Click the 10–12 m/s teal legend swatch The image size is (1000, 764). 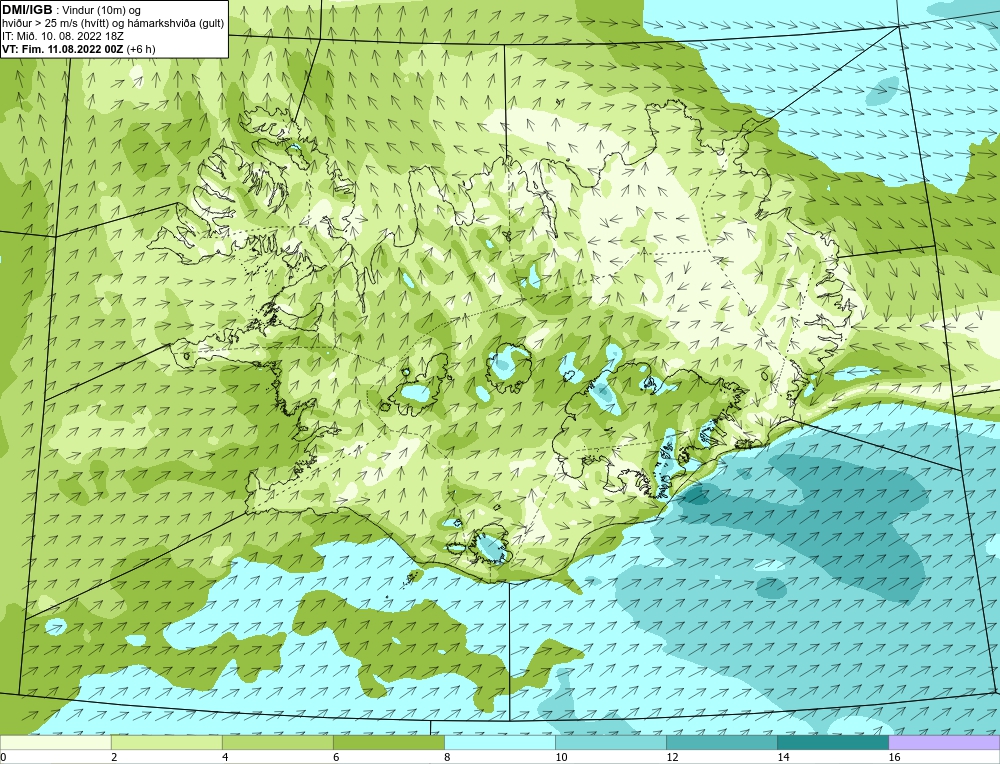click(610, 743)
